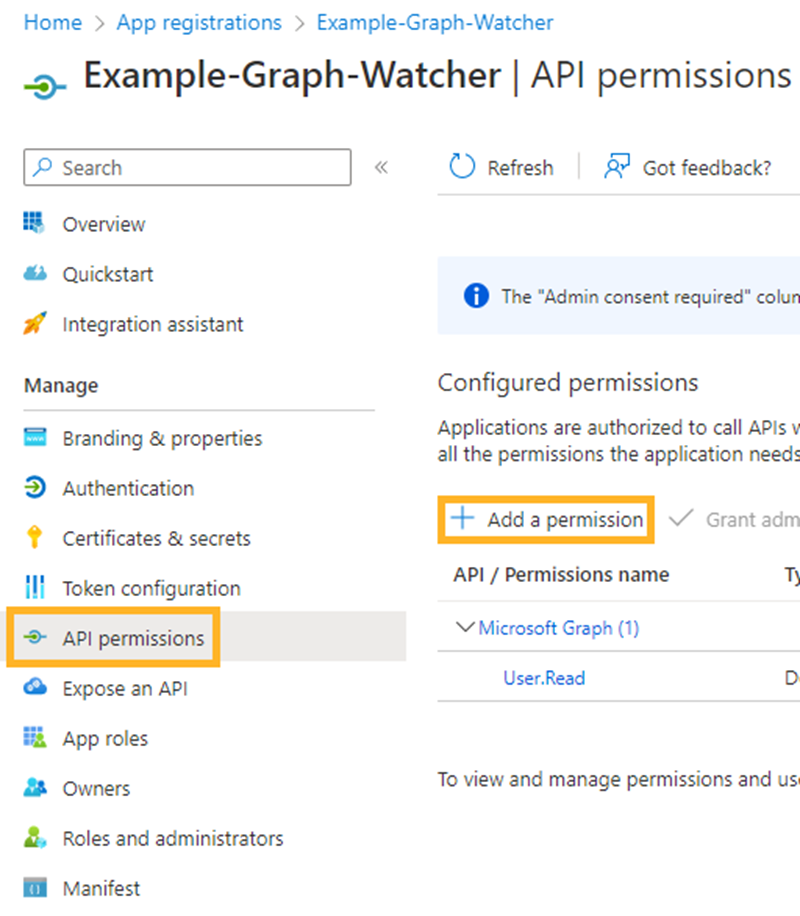Viewport: 800px width, 916px height.
Task: Open Roles and administrators page
Action: [172, 838]
